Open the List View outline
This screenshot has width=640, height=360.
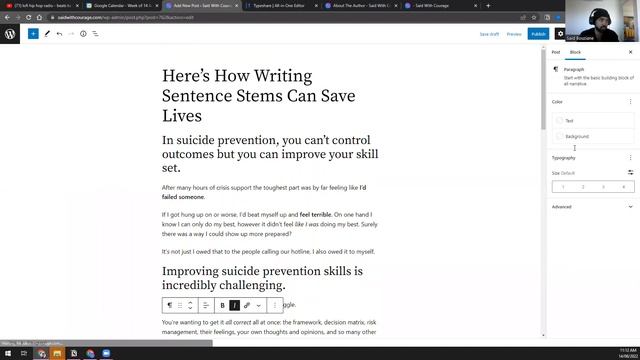pyautogui.click(x=95, y=34)
